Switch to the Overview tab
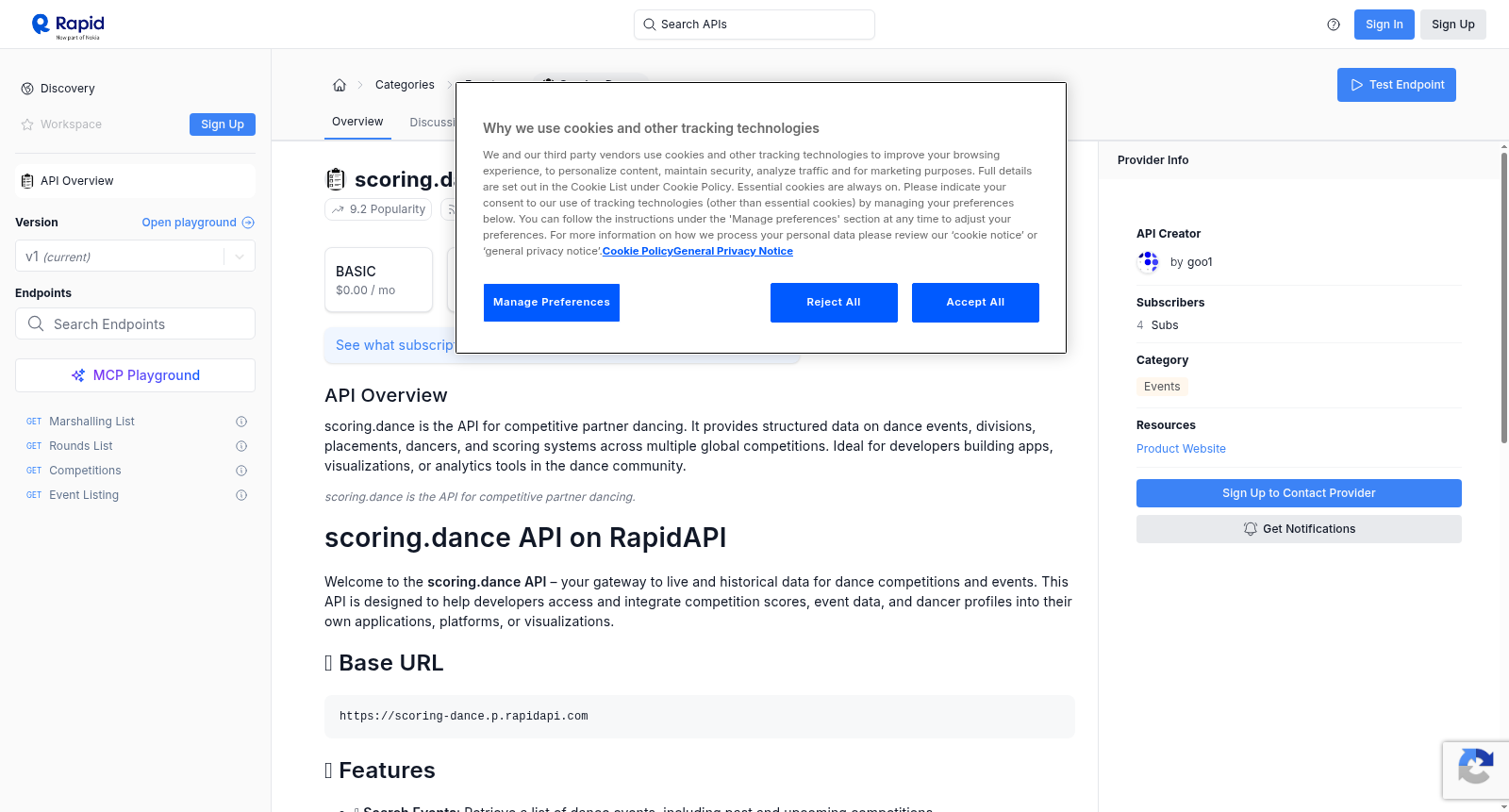Image resolution: width=1509 pixels, height=812 pixels. 357,122
